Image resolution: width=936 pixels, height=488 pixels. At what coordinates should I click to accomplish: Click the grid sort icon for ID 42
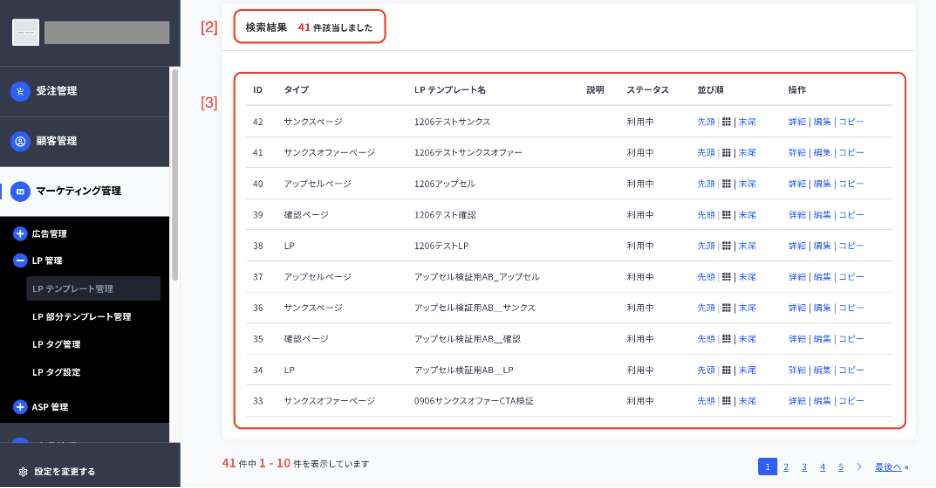(x=726, y=122)
